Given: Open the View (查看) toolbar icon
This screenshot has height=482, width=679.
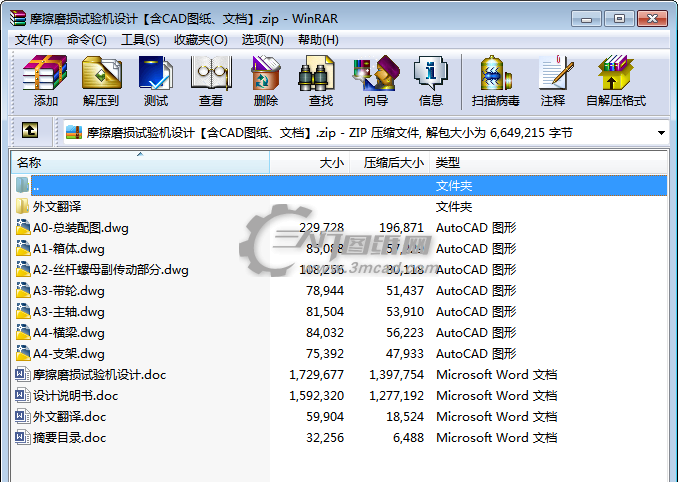Looking at the screenshot, I should [x=211, y=73].
